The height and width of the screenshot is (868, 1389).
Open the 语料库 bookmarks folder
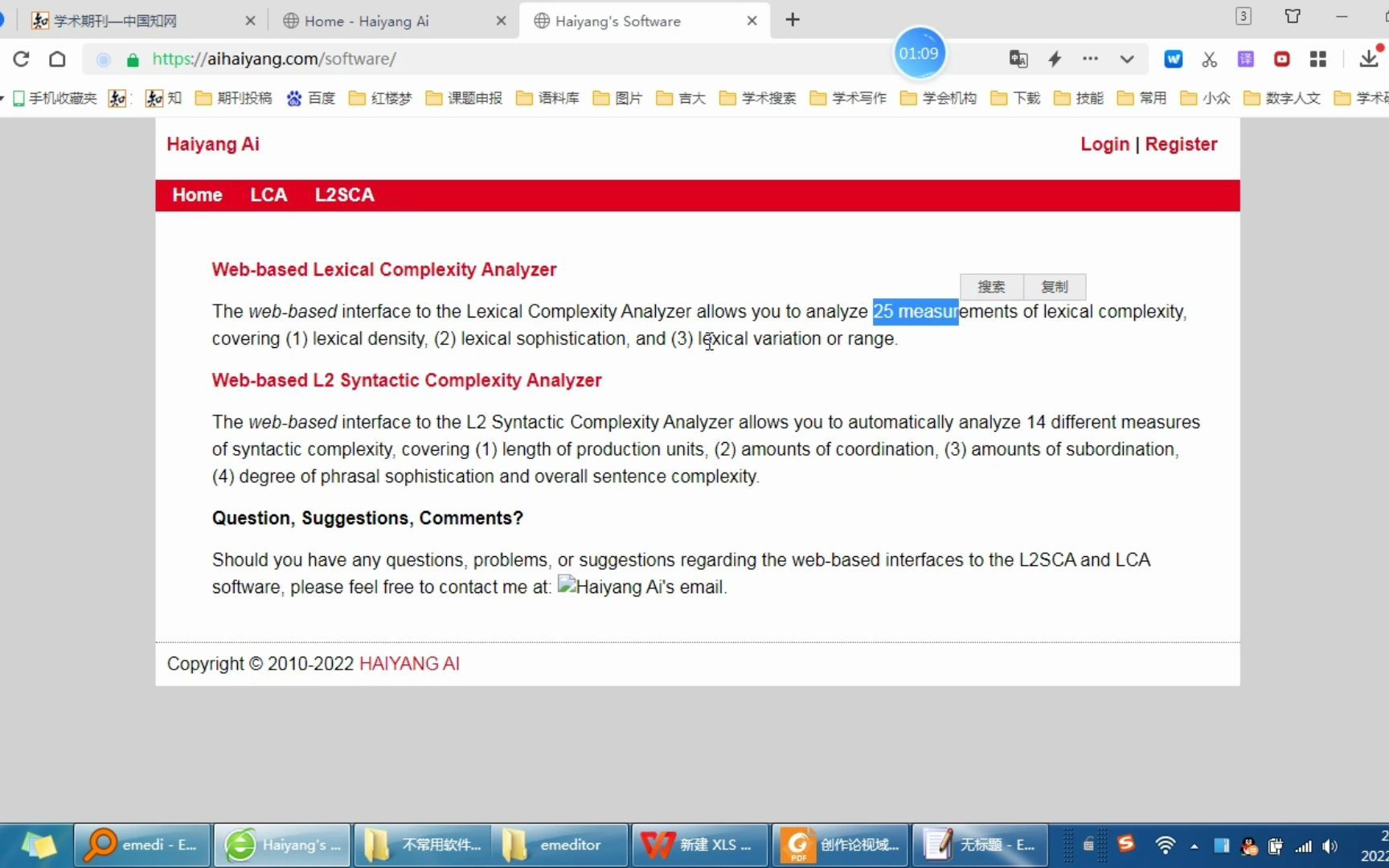[x=547, y=98]
